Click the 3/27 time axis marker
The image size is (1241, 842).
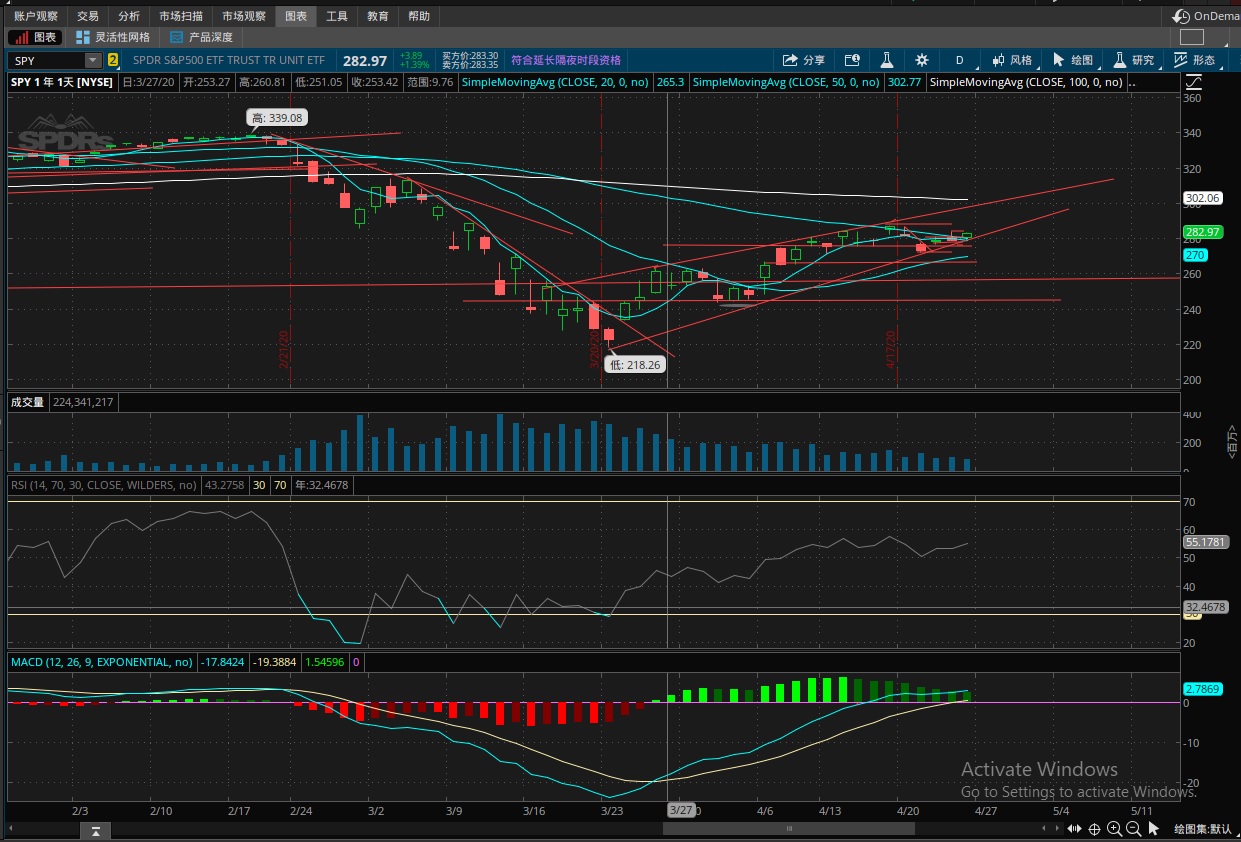click(x=681, y=810)
